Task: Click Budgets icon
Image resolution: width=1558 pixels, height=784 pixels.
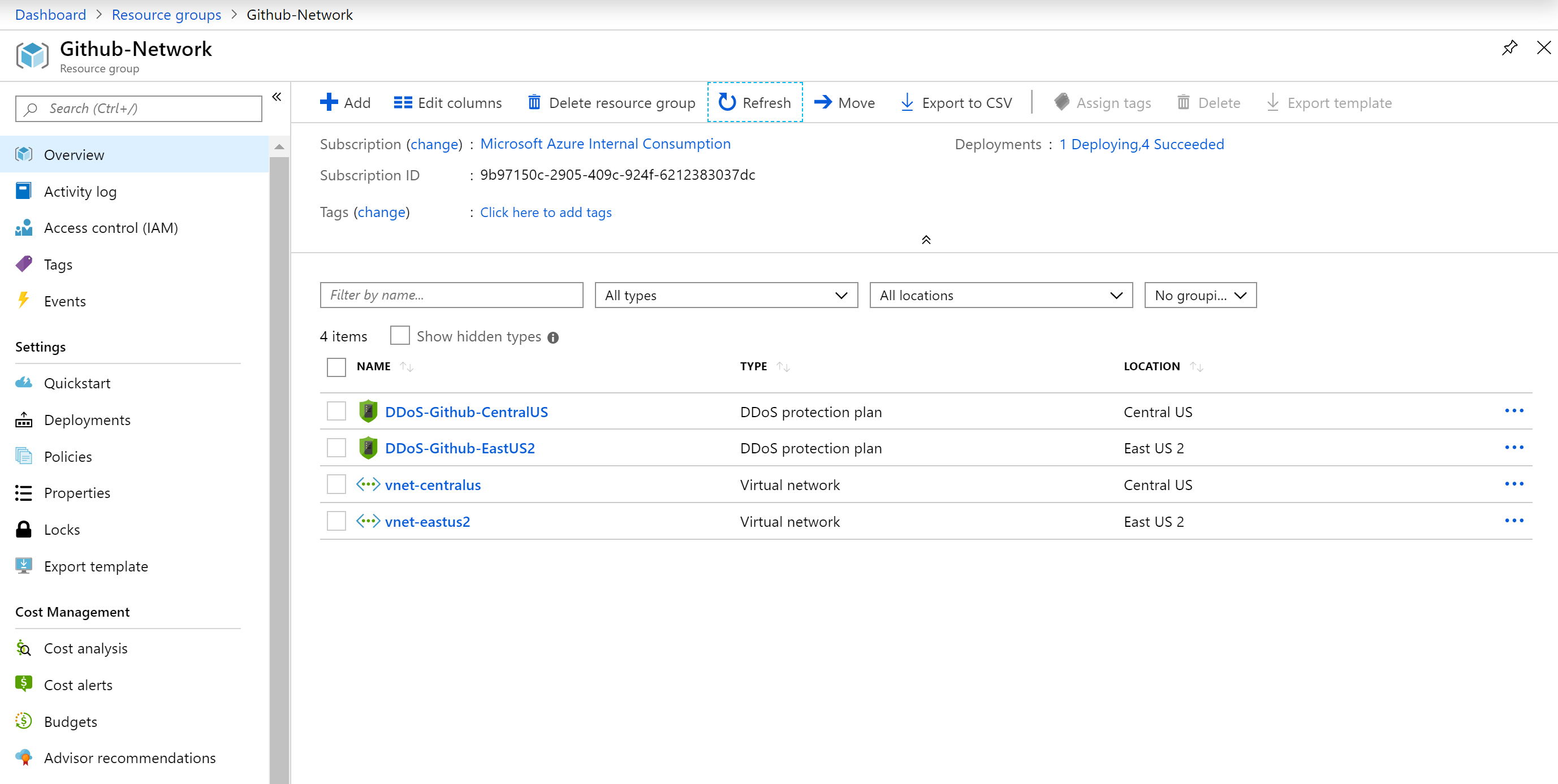Action: pos(24,721)
